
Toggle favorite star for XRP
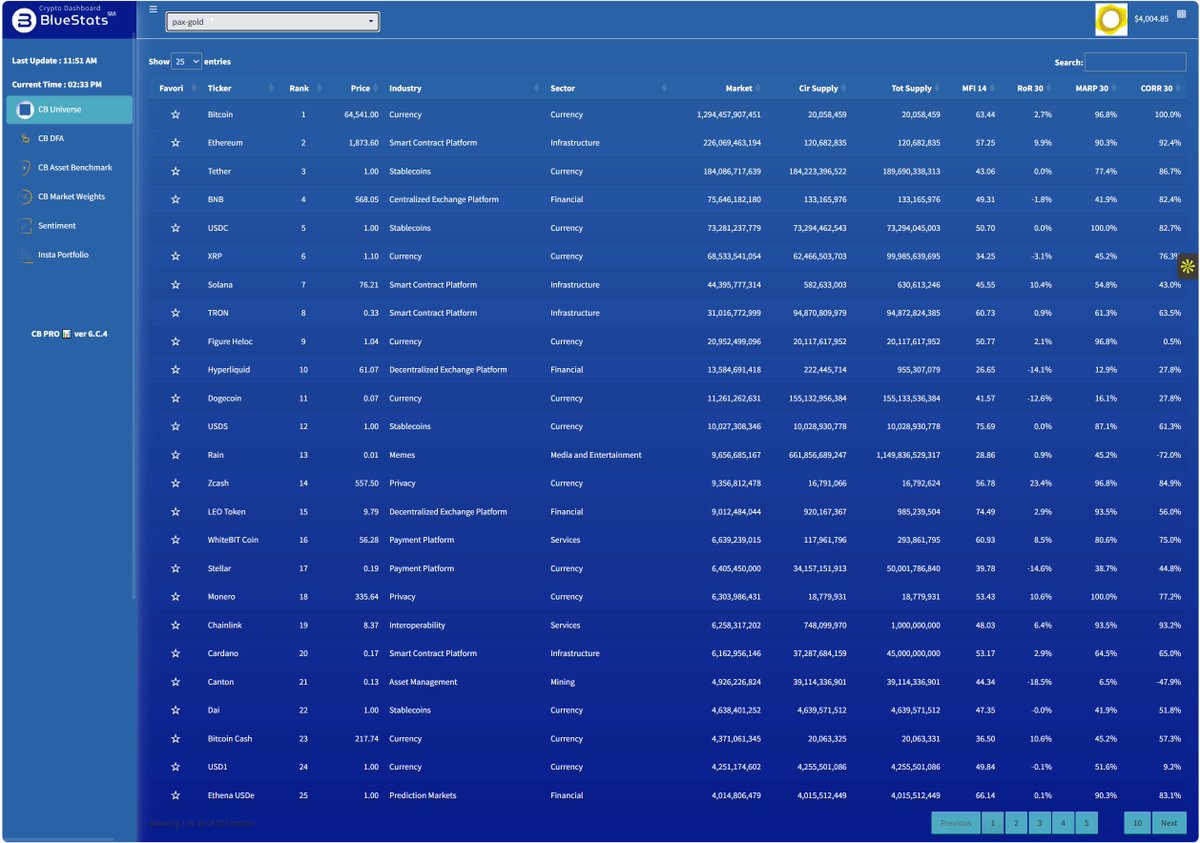(176, 256)
